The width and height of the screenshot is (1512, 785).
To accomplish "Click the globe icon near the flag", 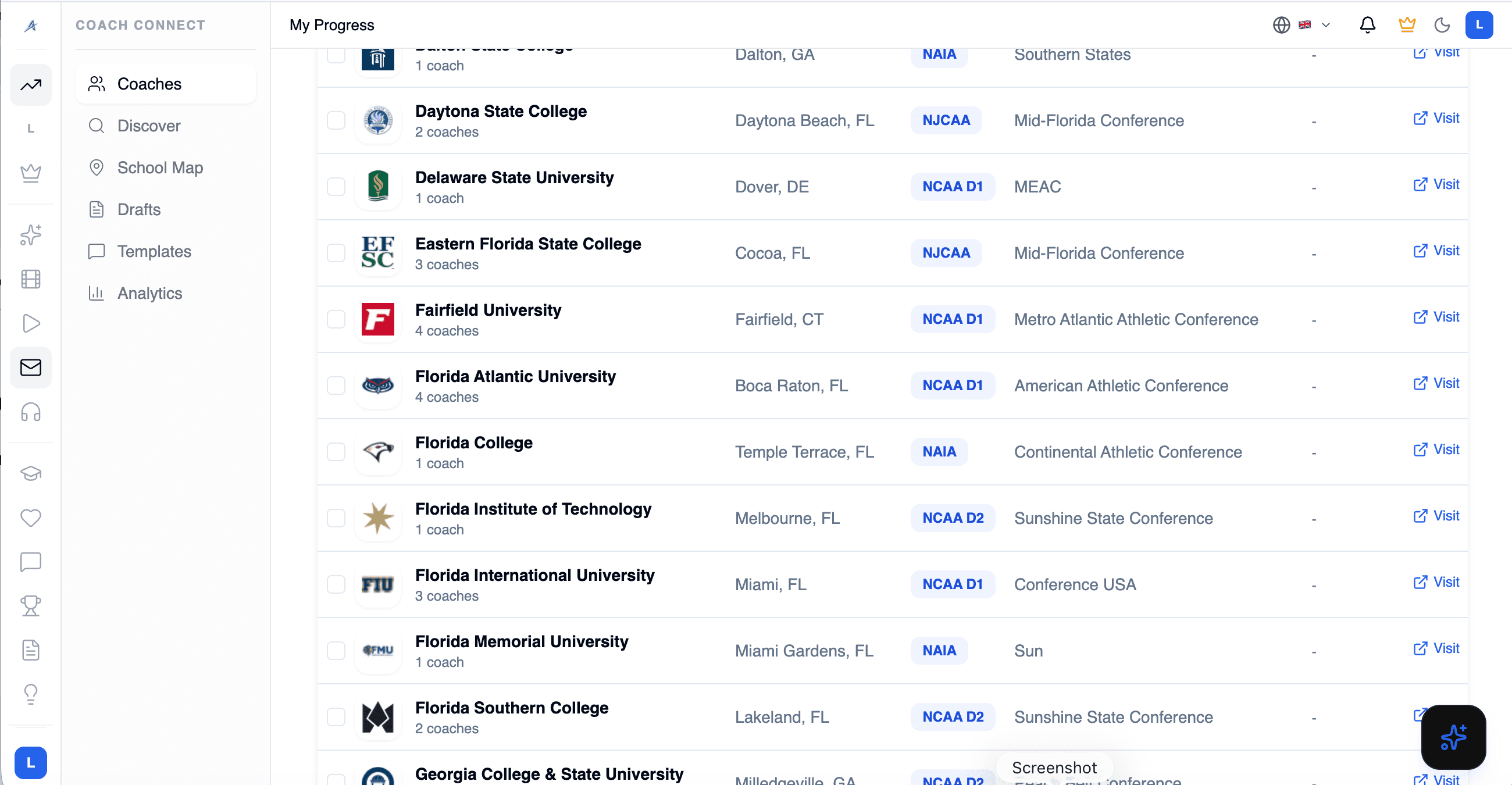I will 1281,24.
